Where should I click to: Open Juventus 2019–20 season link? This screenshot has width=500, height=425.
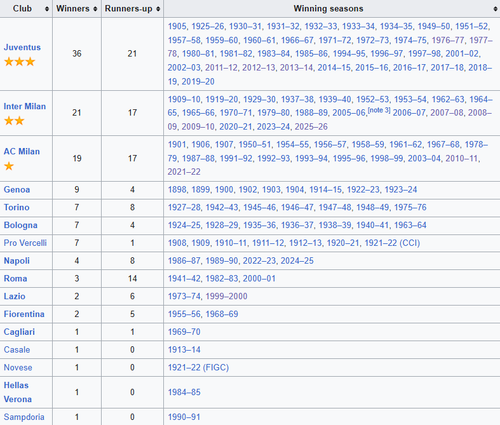click(x=198, y=82)
